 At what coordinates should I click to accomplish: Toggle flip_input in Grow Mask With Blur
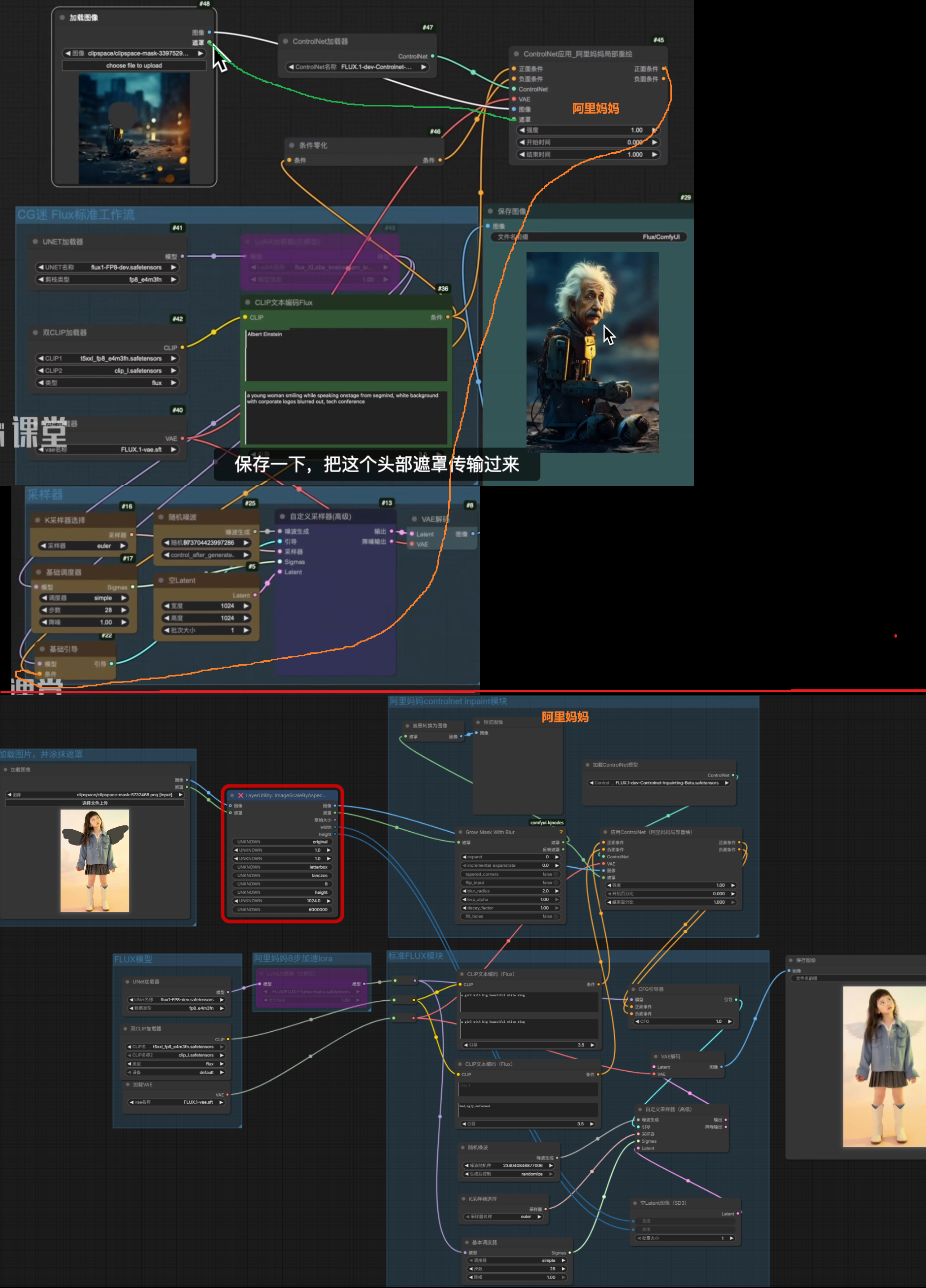pos(510,882)
